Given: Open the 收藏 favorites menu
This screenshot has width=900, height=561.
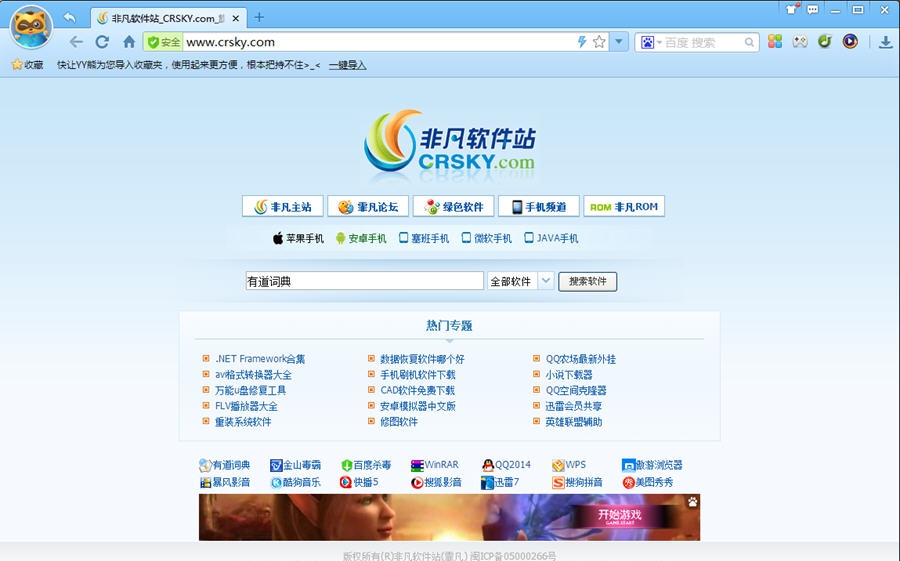Looking at the screenshot, I should pyautogui.click(x=28, y=65).
